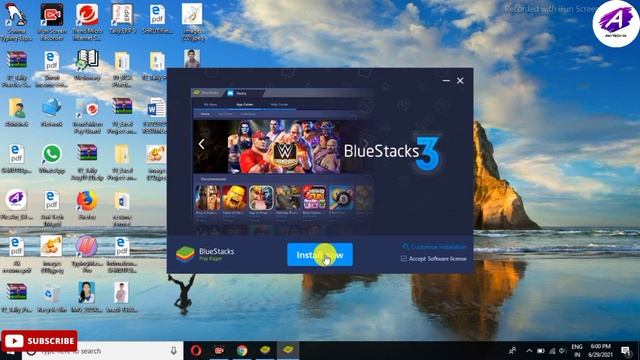Close the BlueStacks installer window
The width and height of the screenshot is (640, 360).
[460, 81]
